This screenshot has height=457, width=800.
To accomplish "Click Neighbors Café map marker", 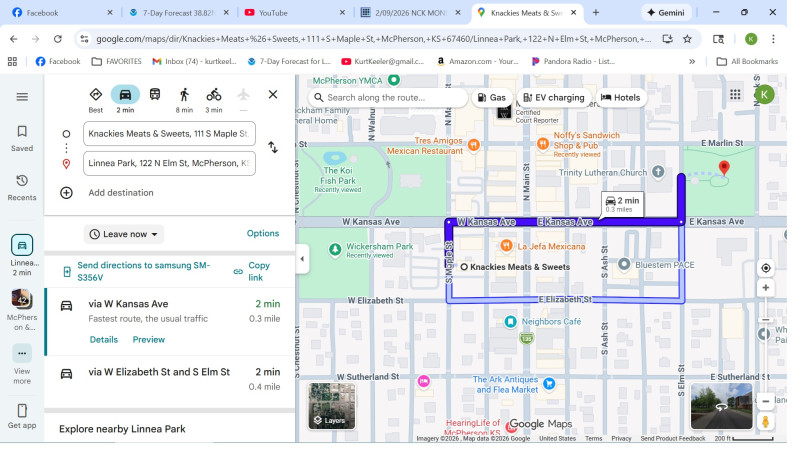I will (x=510, y=322).
